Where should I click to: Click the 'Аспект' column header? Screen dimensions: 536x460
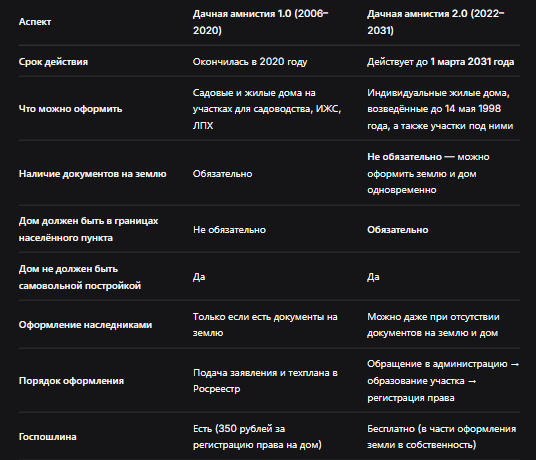coord(35,22)
